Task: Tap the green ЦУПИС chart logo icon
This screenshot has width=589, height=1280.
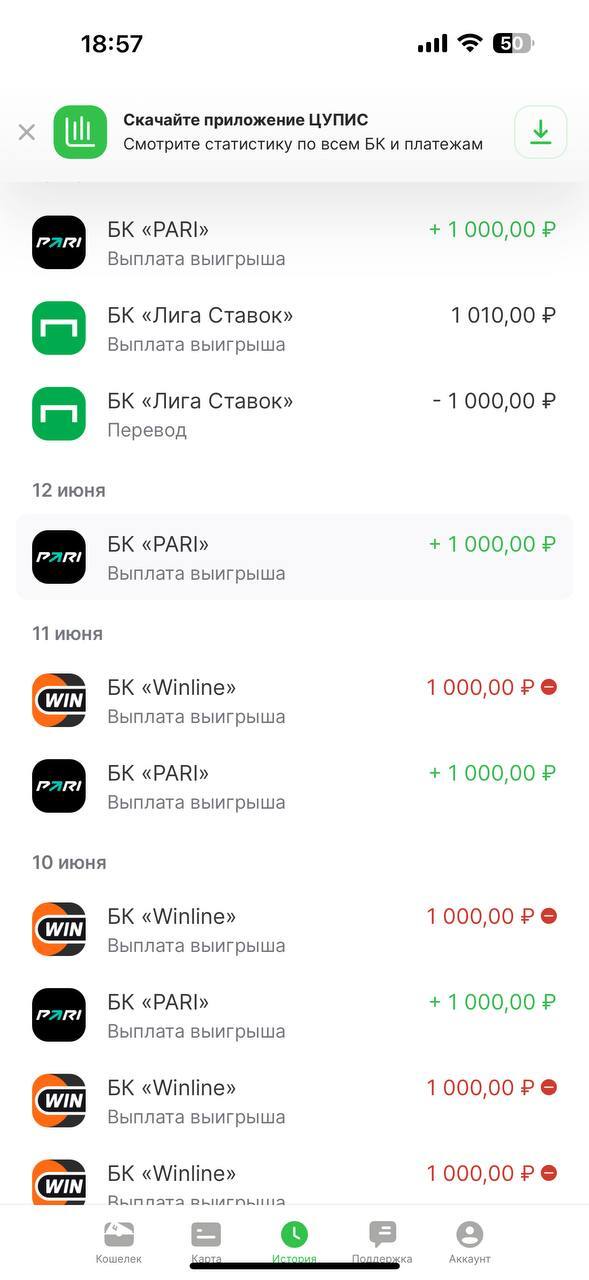Action: [80, 132]
